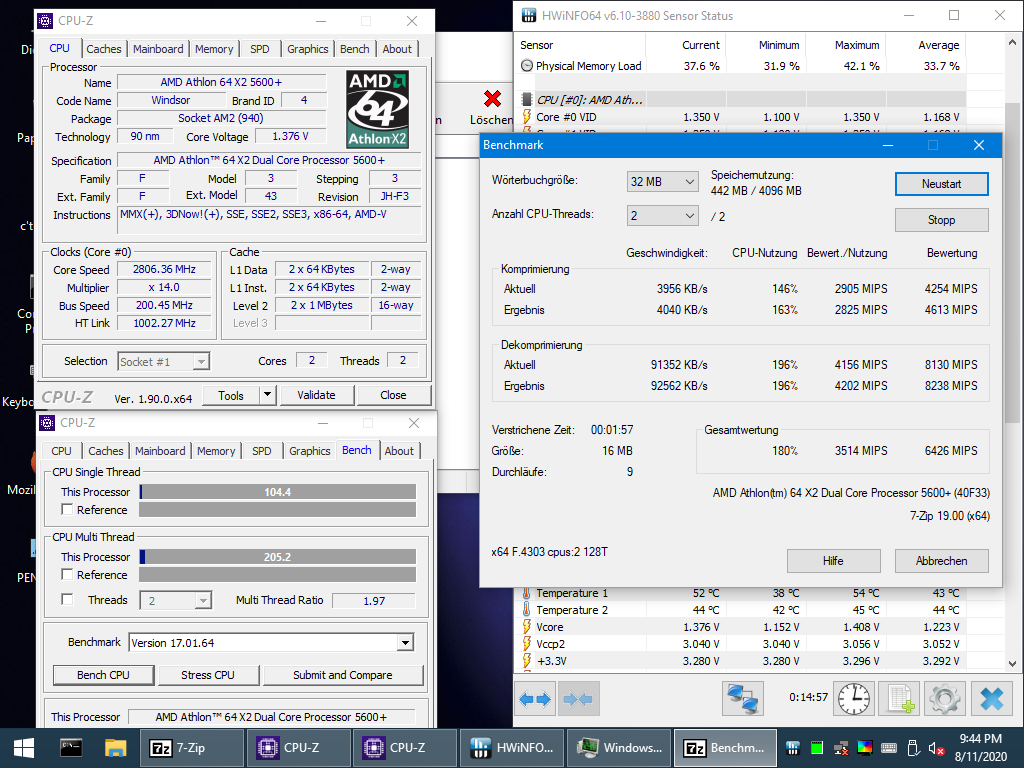The image size is (1024, 768).
Task: Tick the Threads checkbox in CPU-Z Bench
Action: (x=67, y=600)
